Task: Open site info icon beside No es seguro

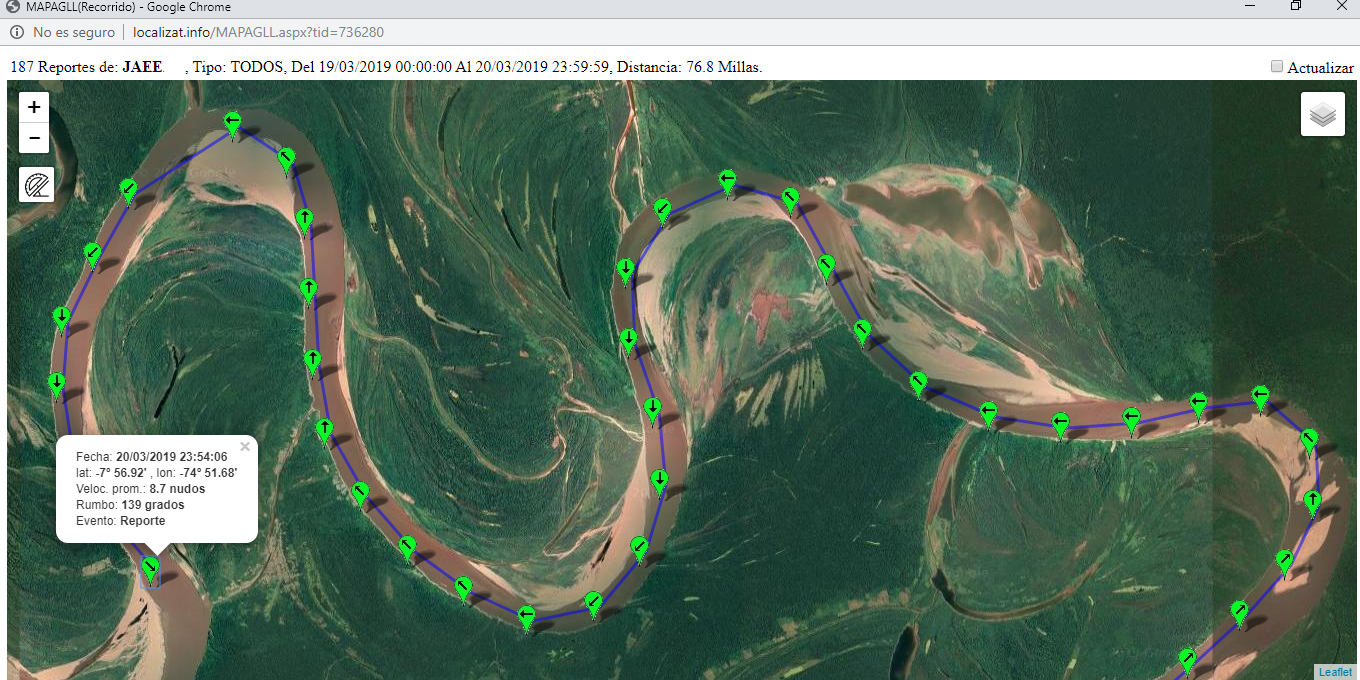Action: point(16,32)
